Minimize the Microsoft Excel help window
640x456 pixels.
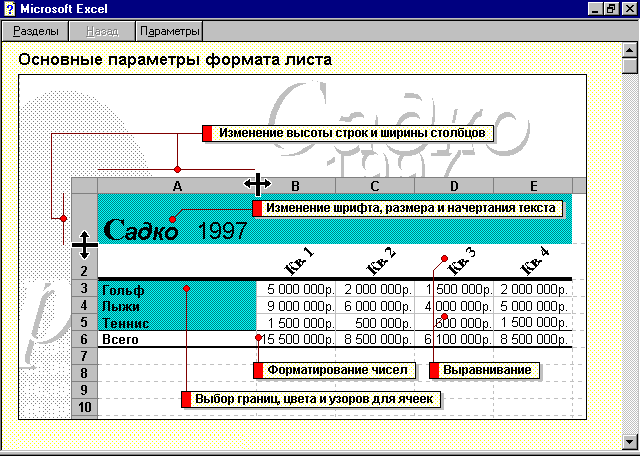596,9
